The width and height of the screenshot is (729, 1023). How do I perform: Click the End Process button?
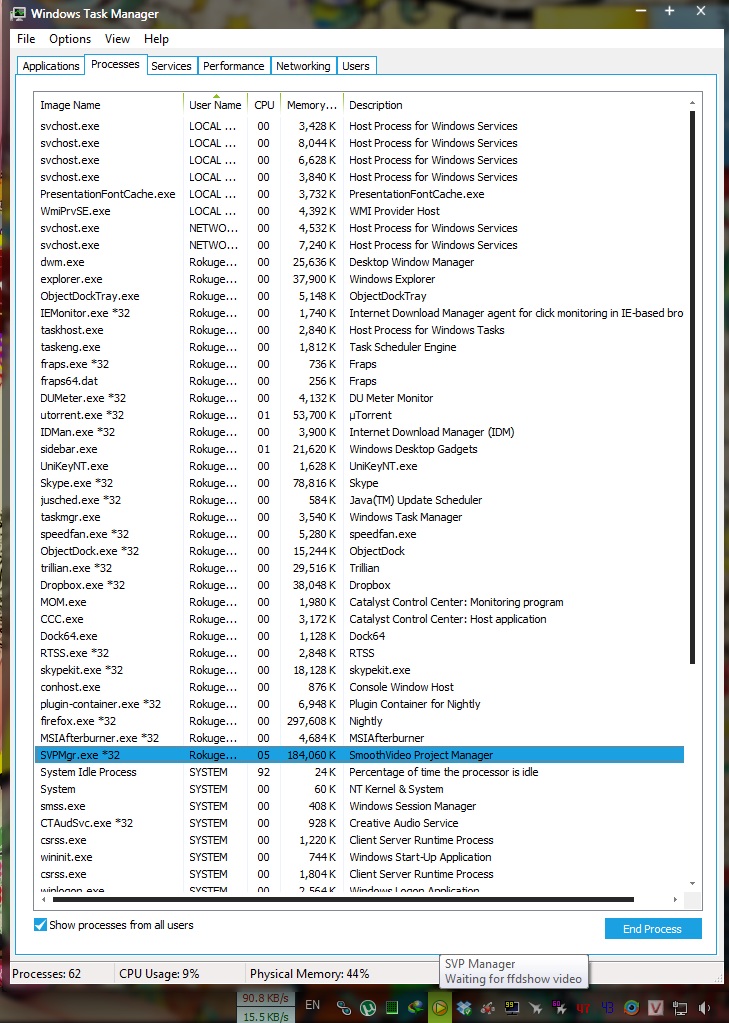pos(652,929)
